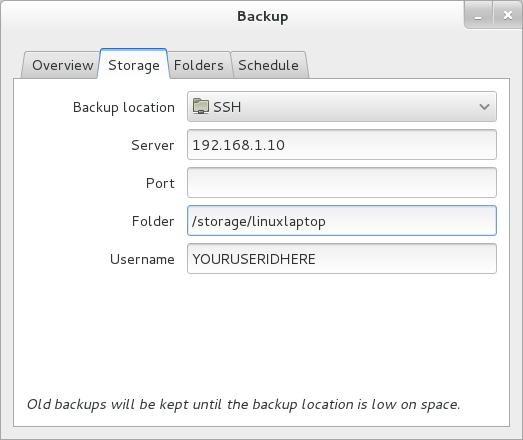
Task: Open the SSH backup location combo box
Action: (x=342, y=107)
